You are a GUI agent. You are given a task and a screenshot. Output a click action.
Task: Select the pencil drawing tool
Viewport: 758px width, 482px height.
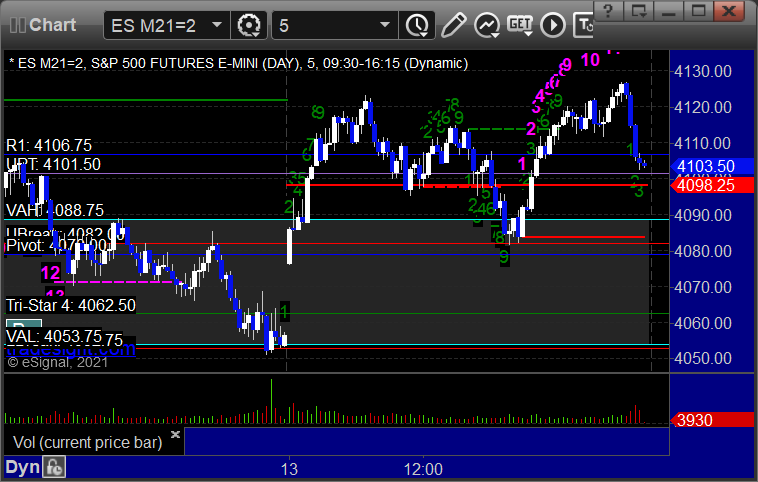[x=453, y=25]
